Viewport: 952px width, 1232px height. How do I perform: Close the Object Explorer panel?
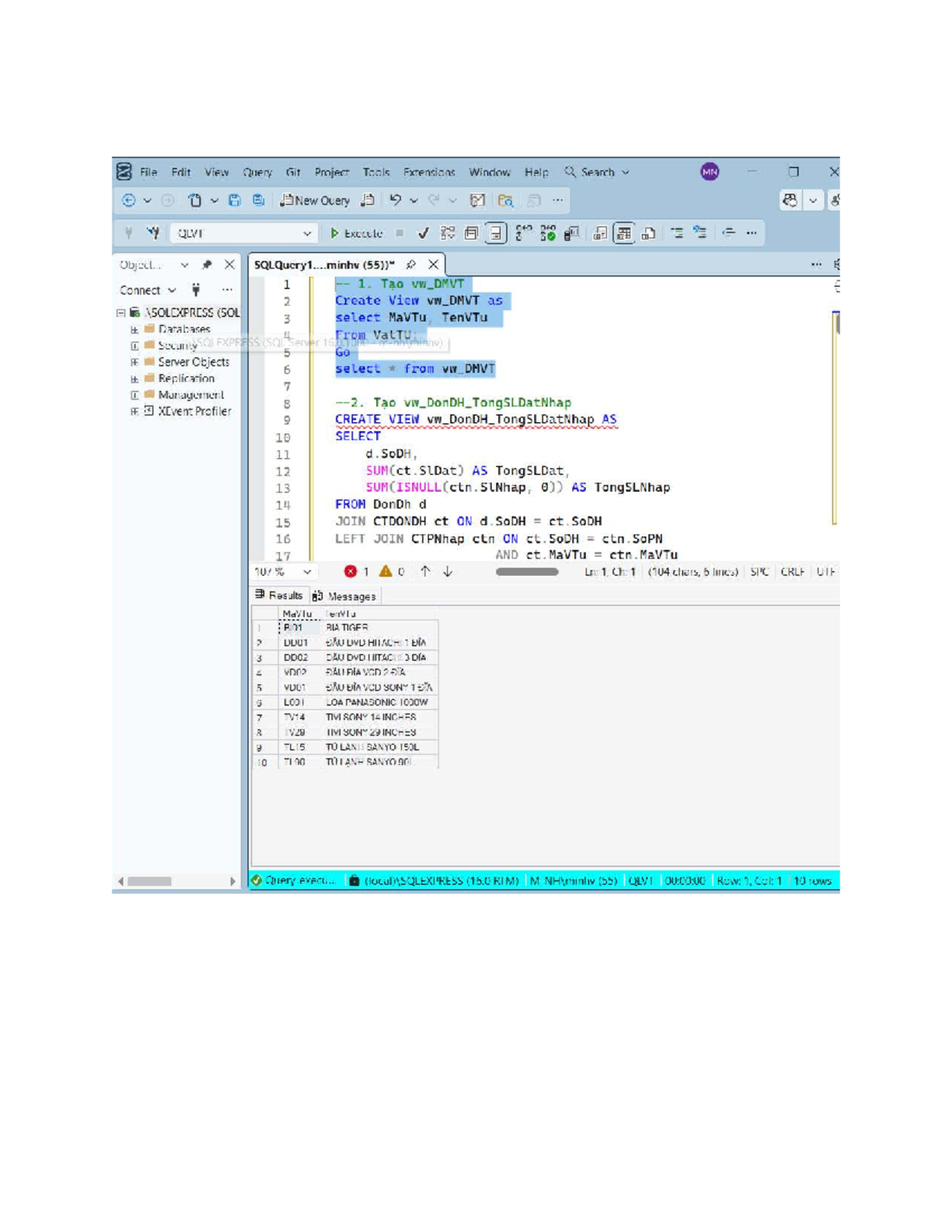pos(229,265)
